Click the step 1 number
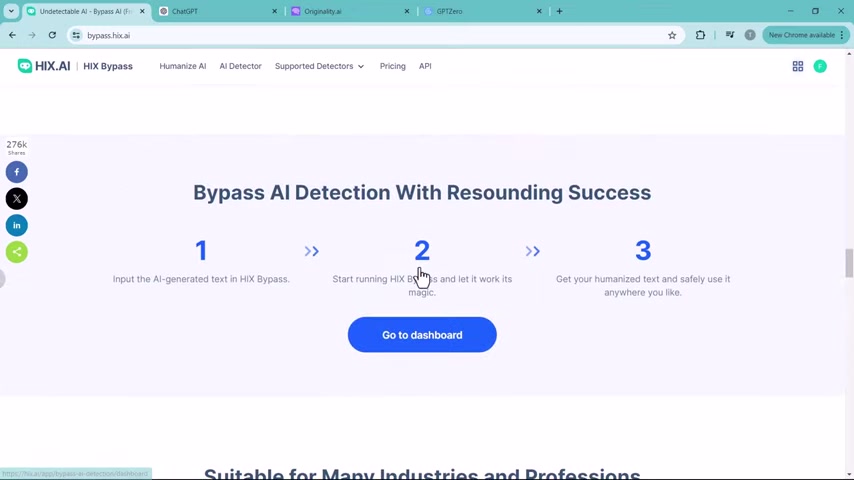 pos(201,251)
